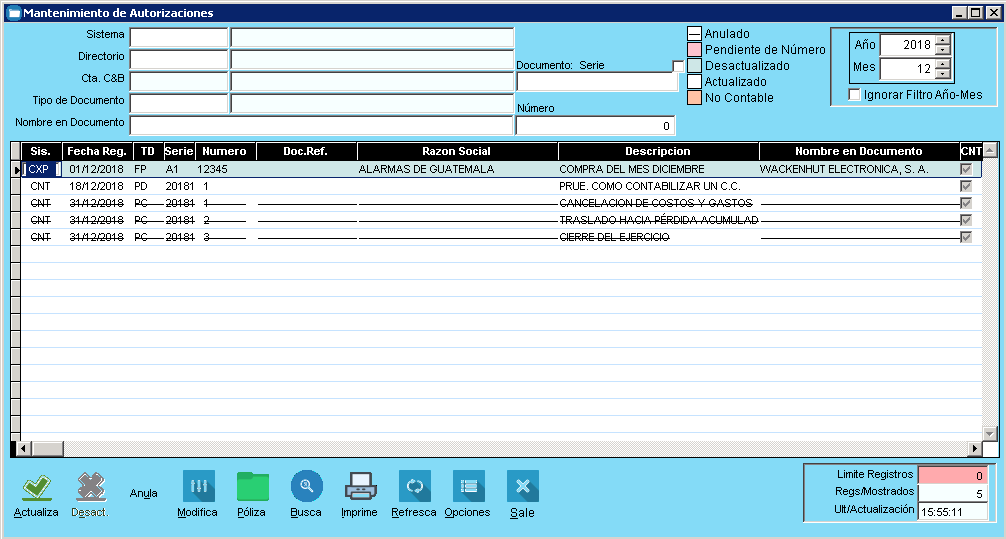Click the Anula button
This screenshot has height=539, width=1006.
click(x=144, y=493)
